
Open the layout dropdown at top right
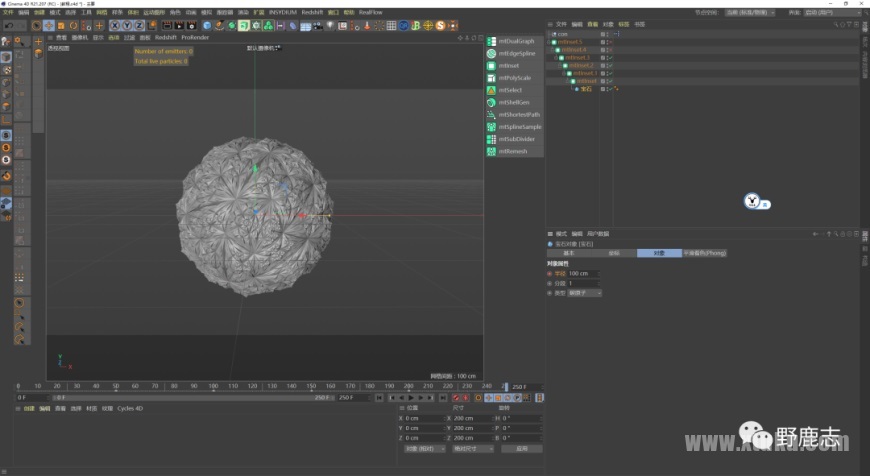835,12
